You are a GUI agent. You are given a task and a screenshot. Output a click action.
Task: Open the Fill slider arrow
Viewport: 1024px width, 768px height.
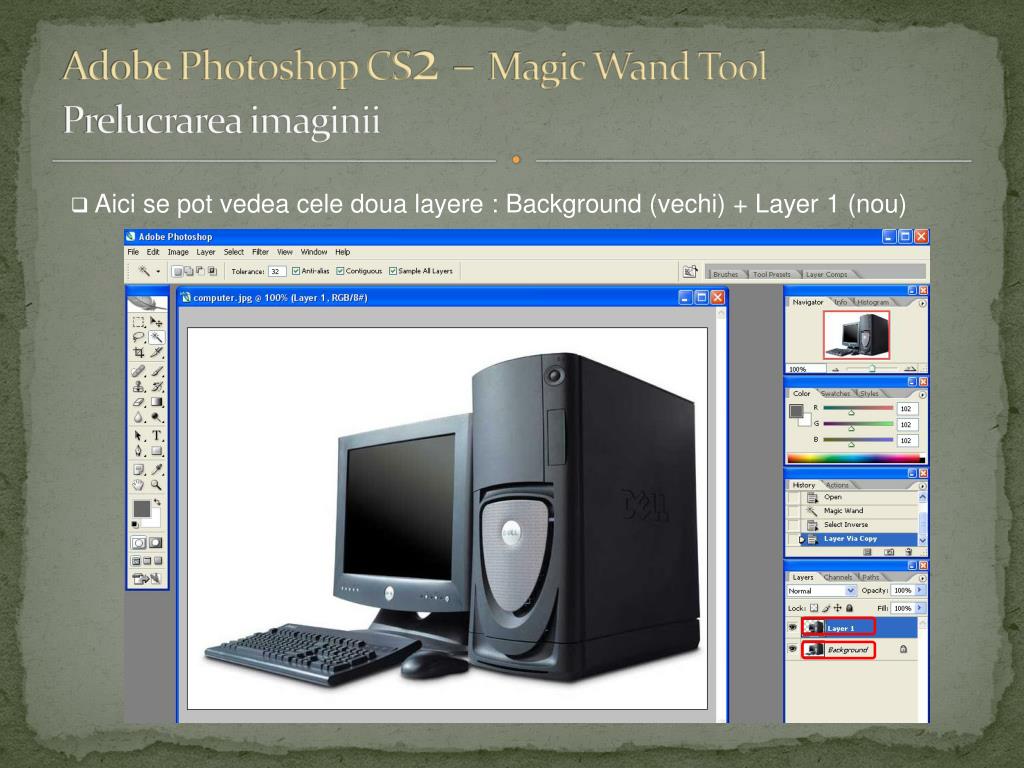click(920, 608)
